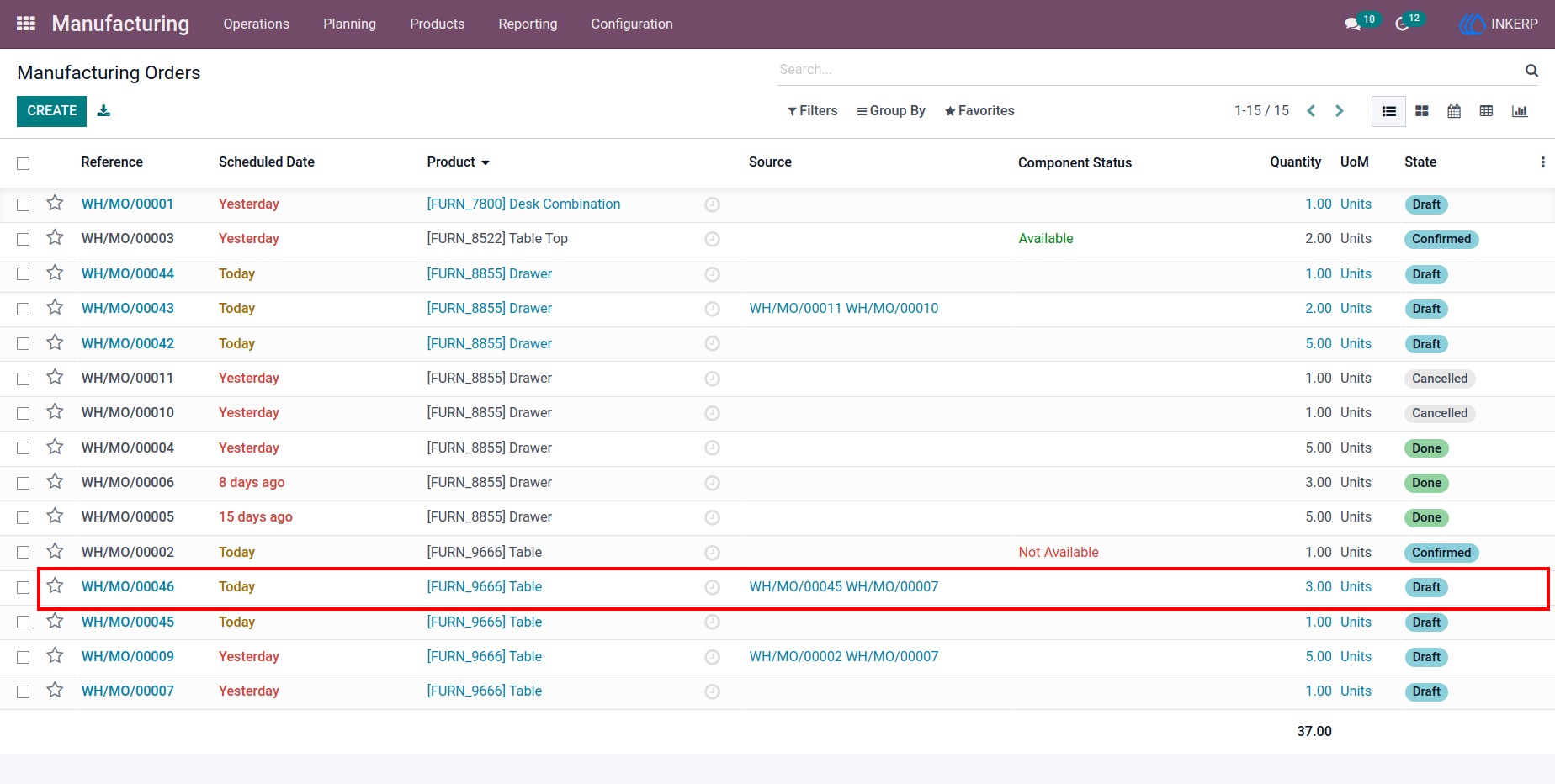Open the Reporting menu
The height and width of the screenshot is (784, 1555).
coord(528,24)
